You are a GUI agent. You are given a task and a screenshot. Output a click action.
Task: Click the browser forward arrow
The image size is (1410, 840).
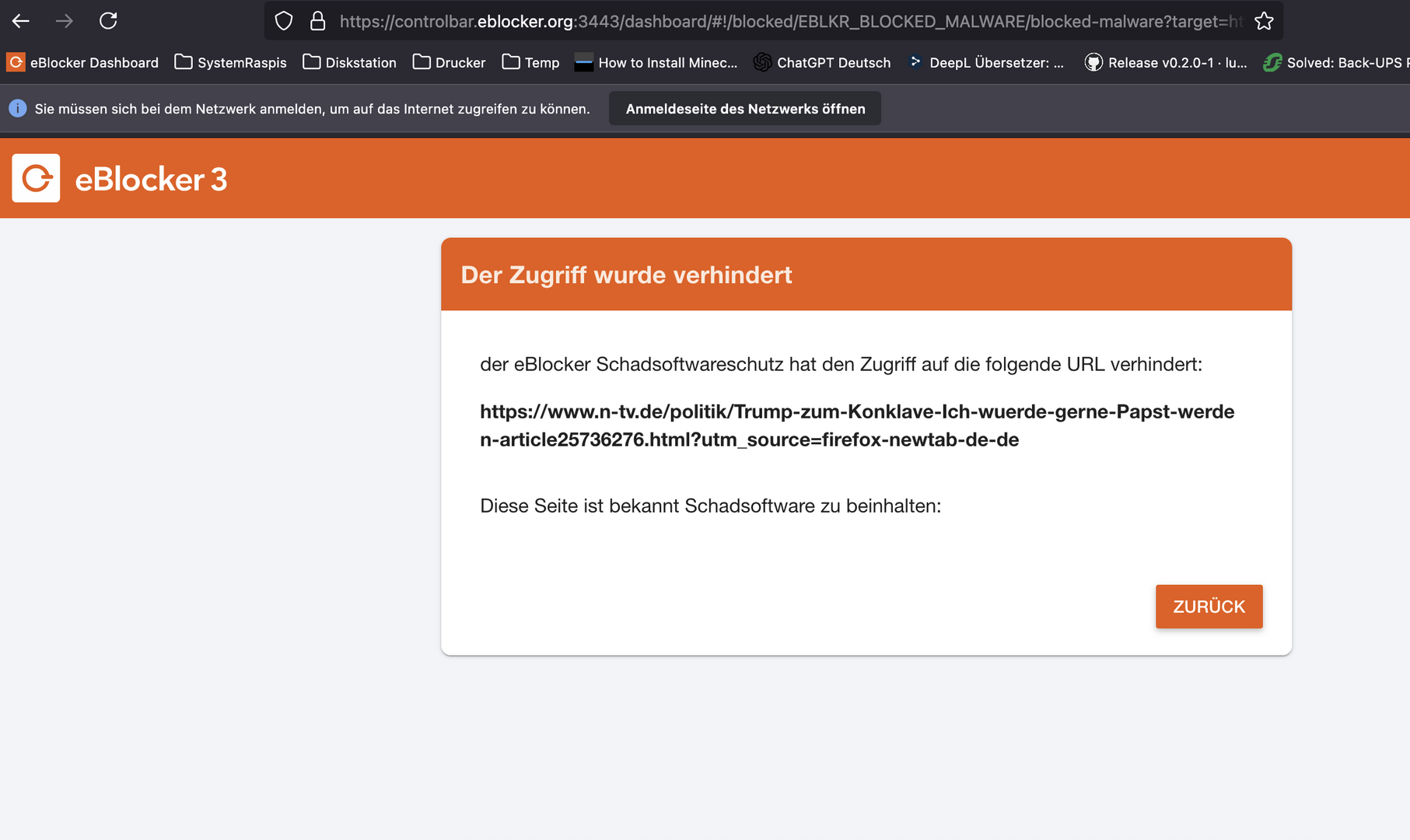click(x=65, y=21)
